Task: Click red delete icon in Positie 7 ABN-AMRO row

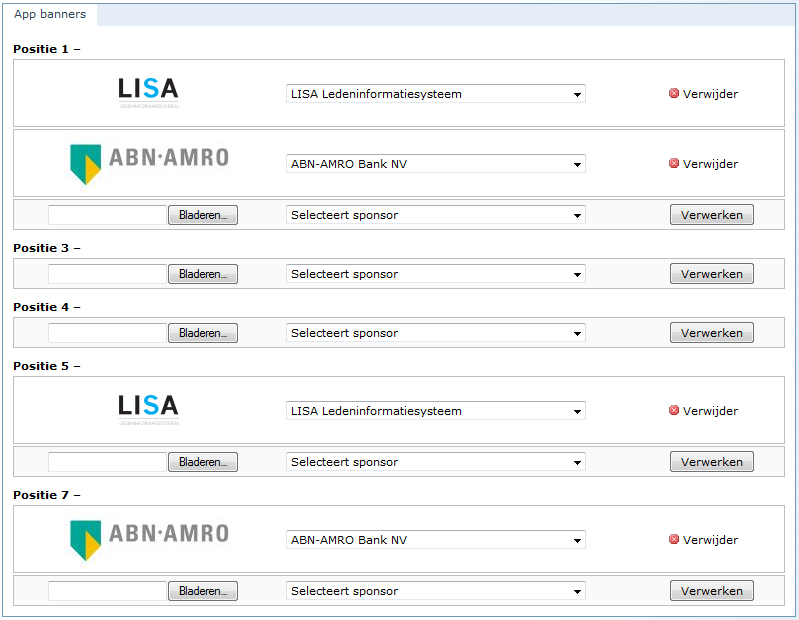Action: coord(674,539)
